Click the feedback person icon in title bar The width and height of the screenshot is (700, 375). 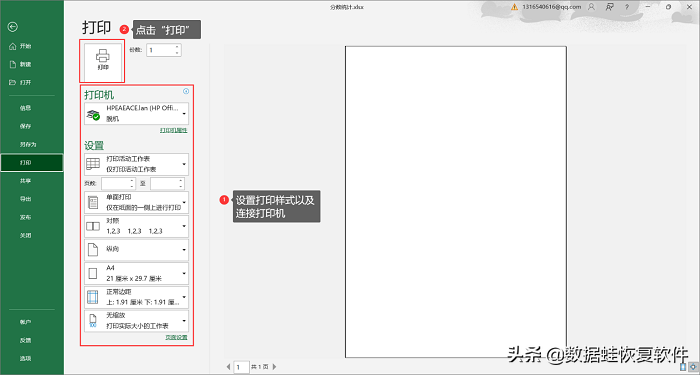click(x=609, y=7)
